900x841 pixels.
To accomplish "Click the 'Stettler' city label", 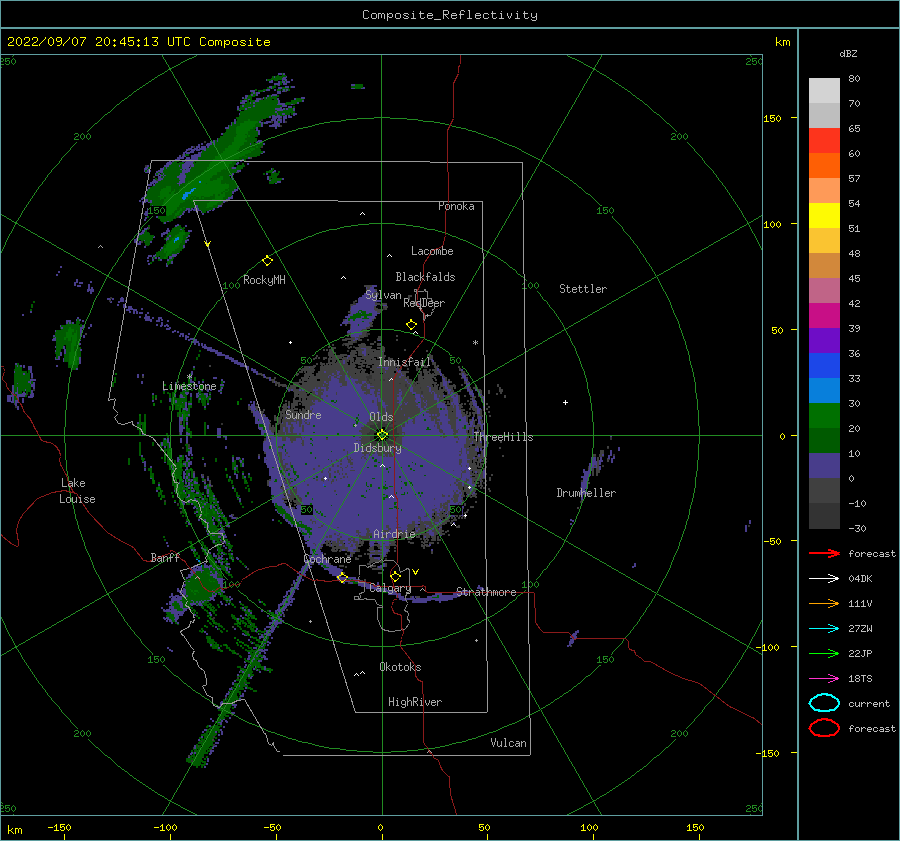I will [583, 289].
